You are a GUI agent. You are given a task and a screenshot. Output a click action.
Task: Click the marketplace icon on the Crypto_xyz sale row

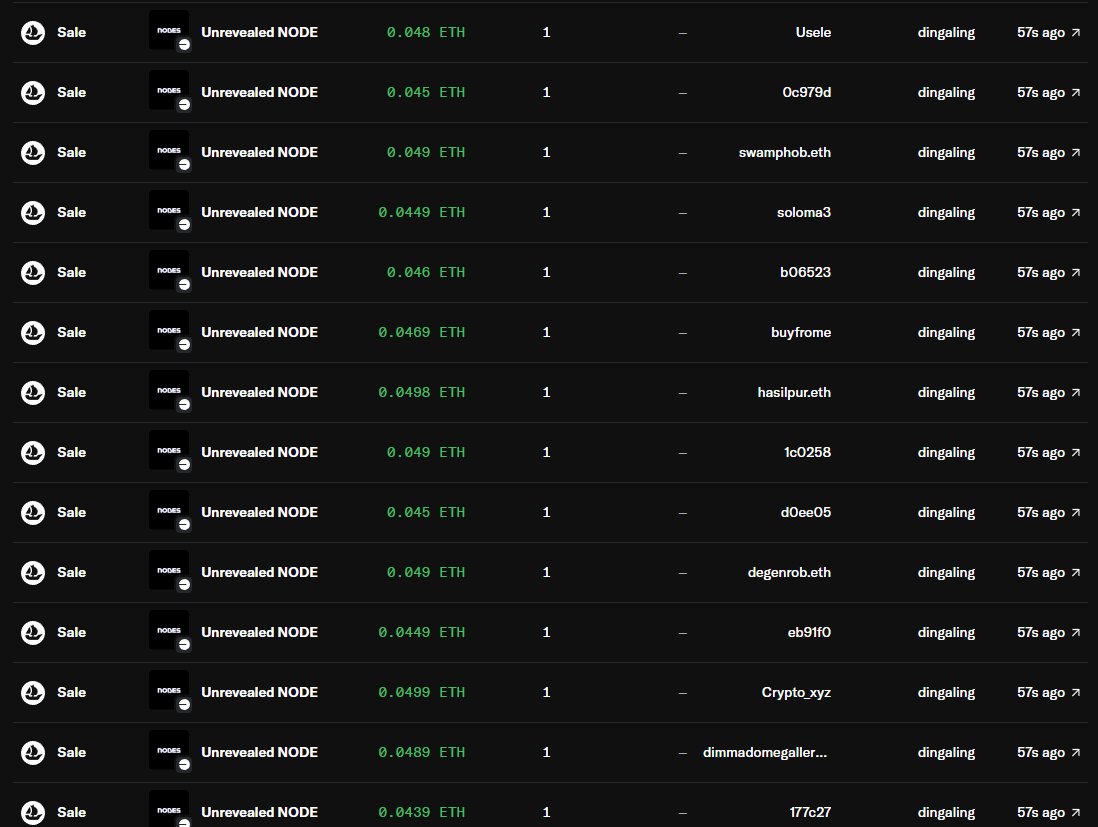[x=33, y=693]
